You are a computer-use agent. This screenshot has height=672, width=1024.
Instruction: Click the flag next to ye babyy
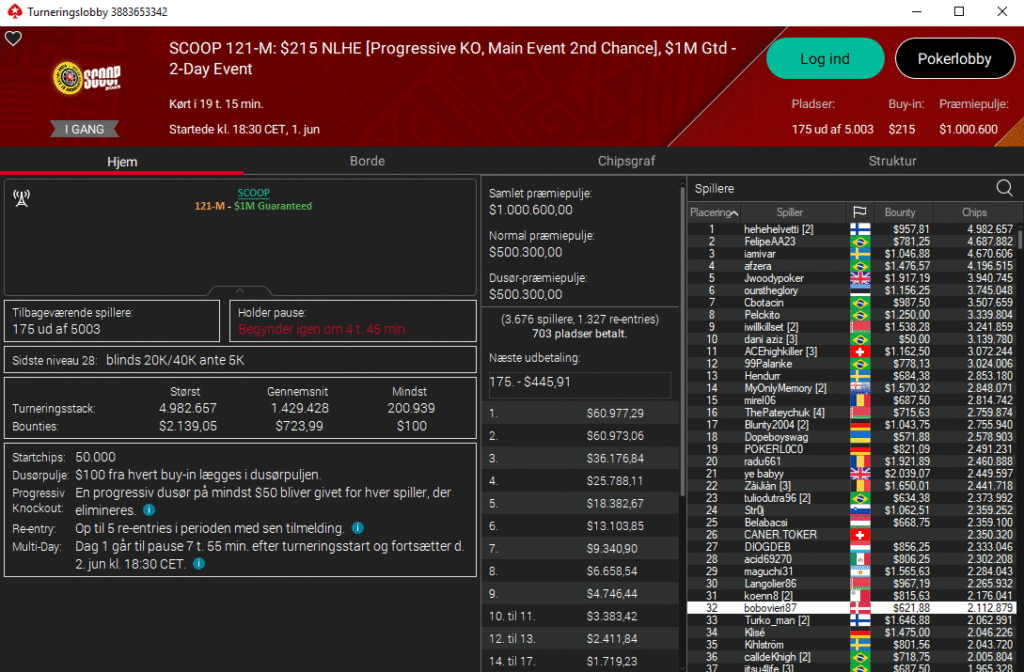click(859, 473)
